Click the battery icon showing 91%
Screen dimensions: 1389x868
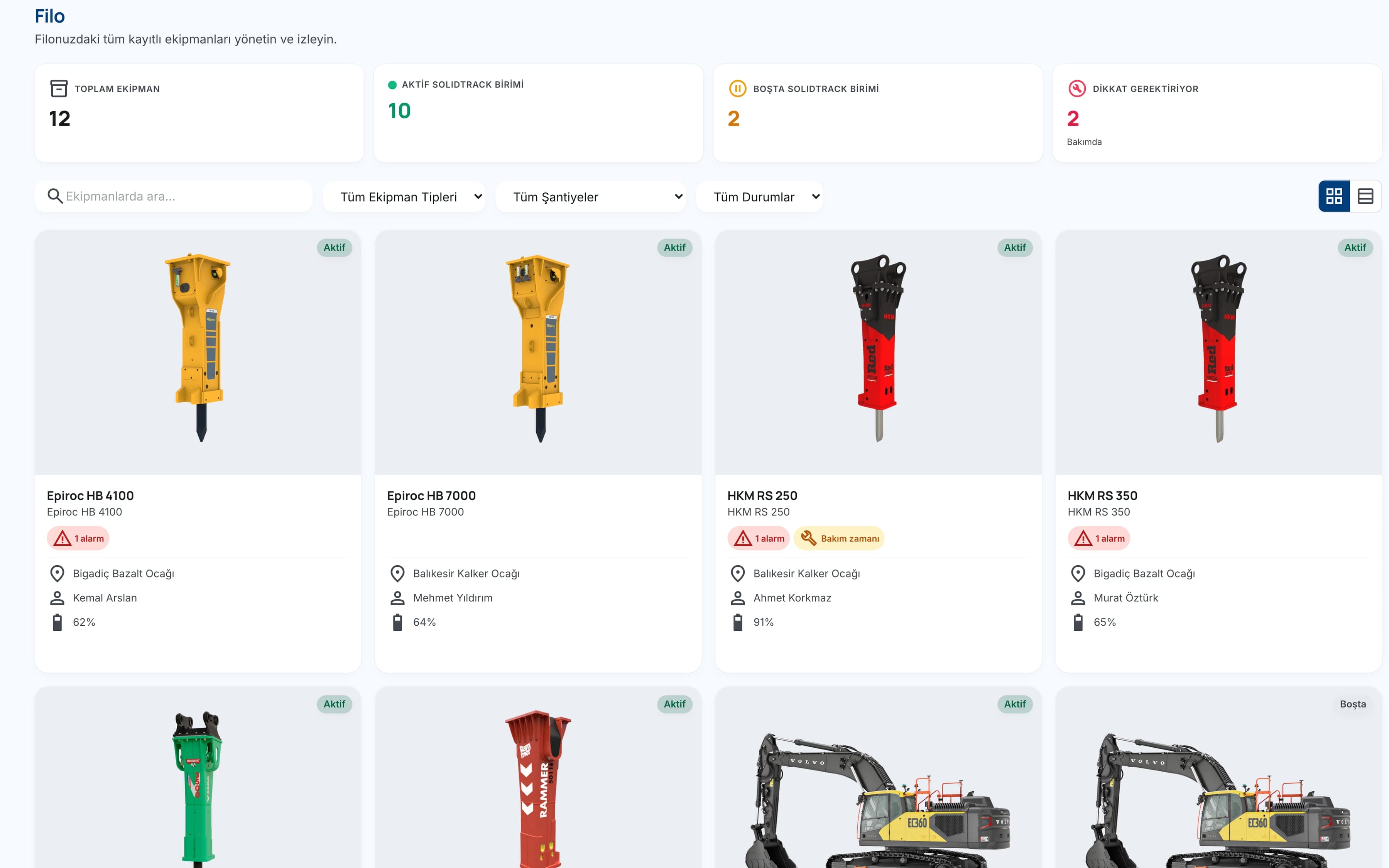click(738, 622)
